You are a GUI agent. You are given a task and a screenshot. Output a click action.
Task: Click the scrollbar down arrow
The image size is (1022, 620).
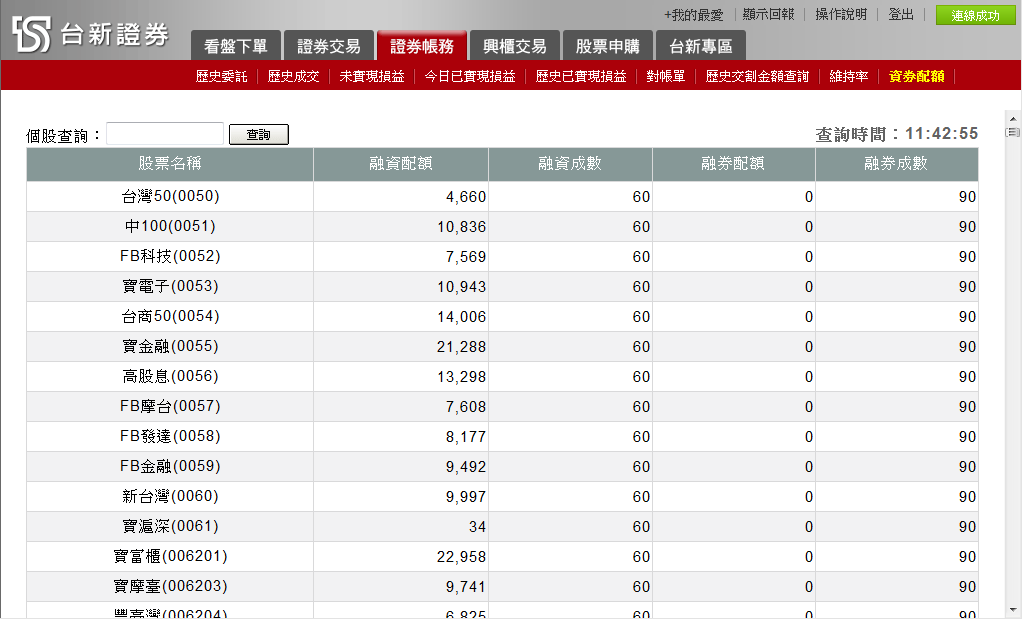(x=1013, y=609)
